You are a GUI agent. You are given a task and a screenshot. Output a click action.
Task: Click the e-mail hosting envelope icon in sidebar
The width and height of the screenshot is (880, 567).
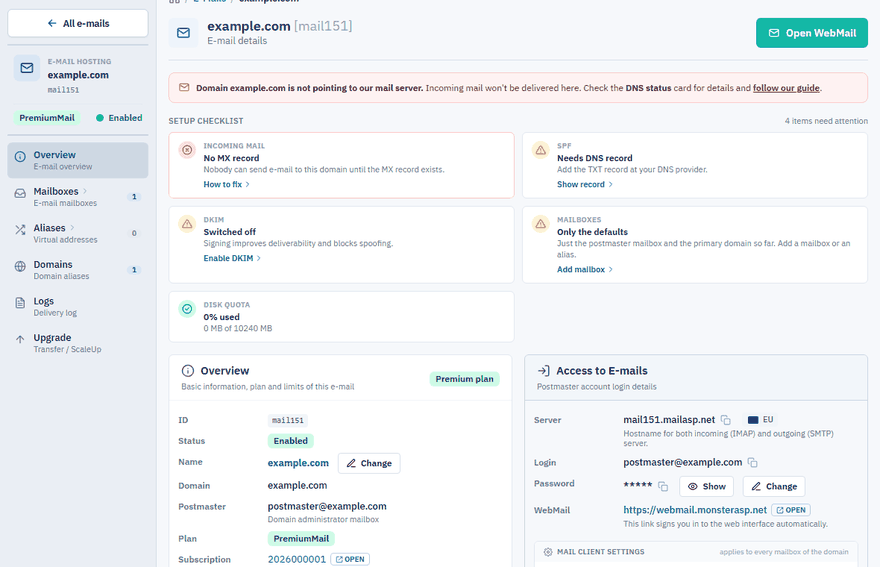[x=27, y=68]
